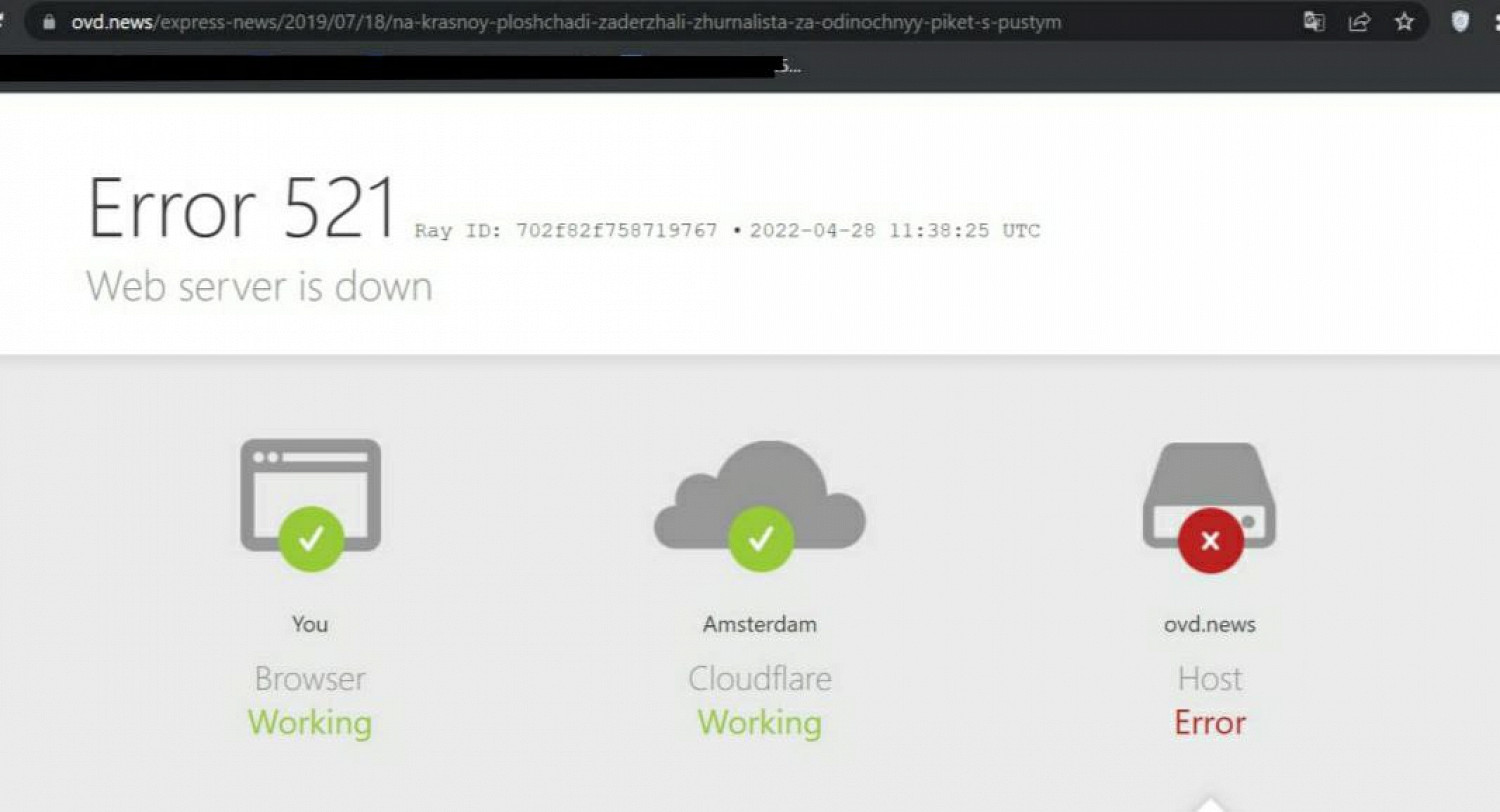Screen dimensions: 1500x812
Task: Select the Cloudflare label text
Action: 760,679
